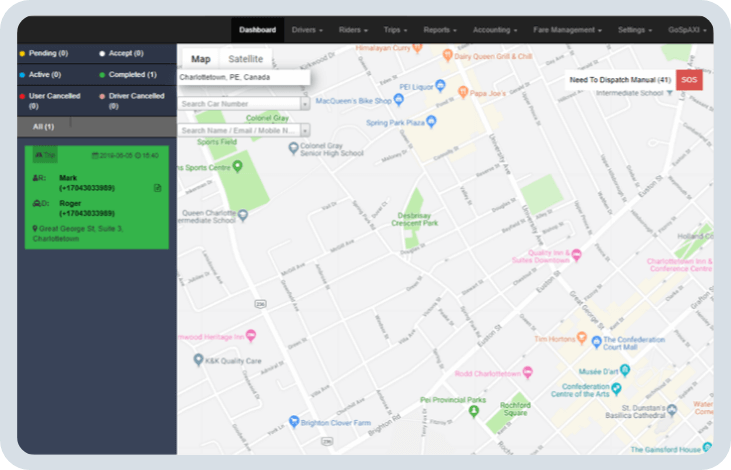Click the Sports Centre green map pin
This screenshot has width=731, height=470.
point(237,166)
